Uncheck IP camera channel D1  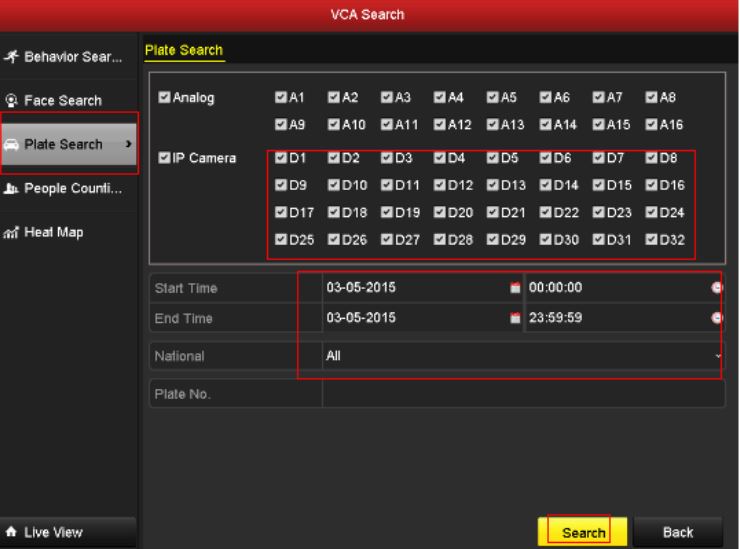(281, 158)
